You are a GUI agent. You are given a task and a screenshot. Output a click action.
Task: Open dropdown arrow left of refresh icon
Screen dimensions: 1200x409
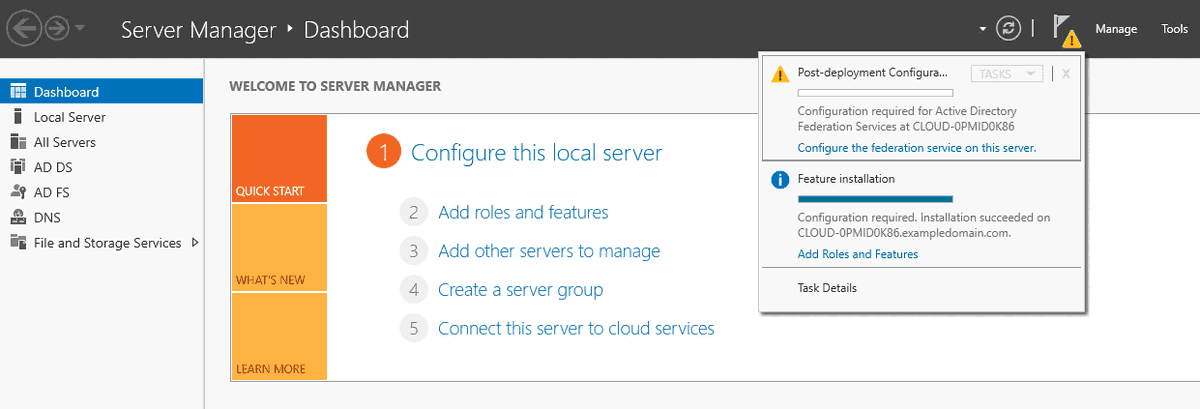click(x=983, y=30)
